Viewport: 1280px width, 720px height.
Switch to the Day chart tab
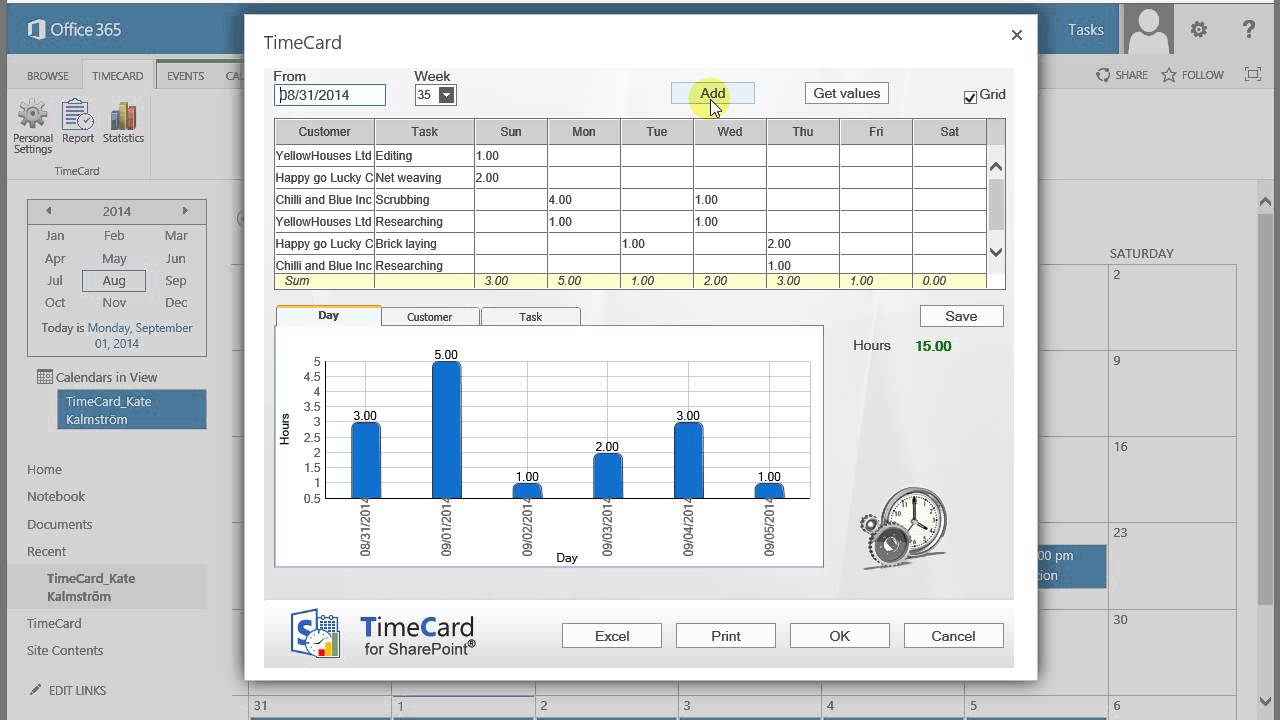[x=328, y=315]
